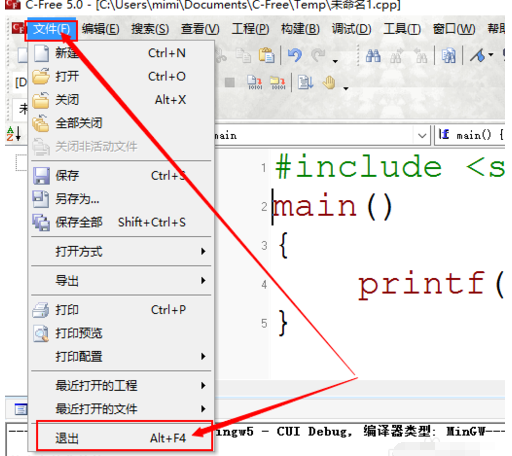Click the hand breakpoint toolbar icon
The image size is (512, 456).
tap(329, 82)
